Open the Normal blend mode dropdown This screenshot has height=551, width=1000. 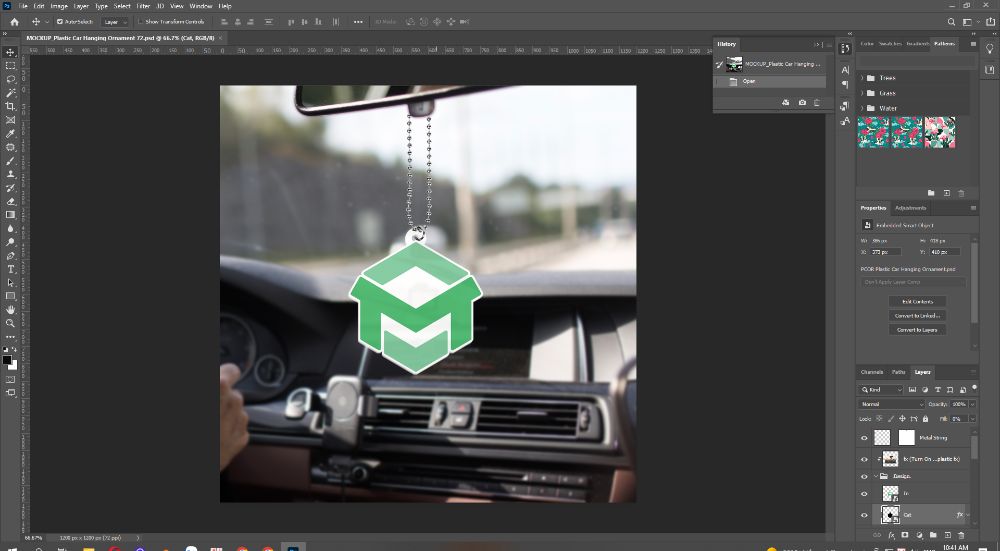(x=891, y=404)
